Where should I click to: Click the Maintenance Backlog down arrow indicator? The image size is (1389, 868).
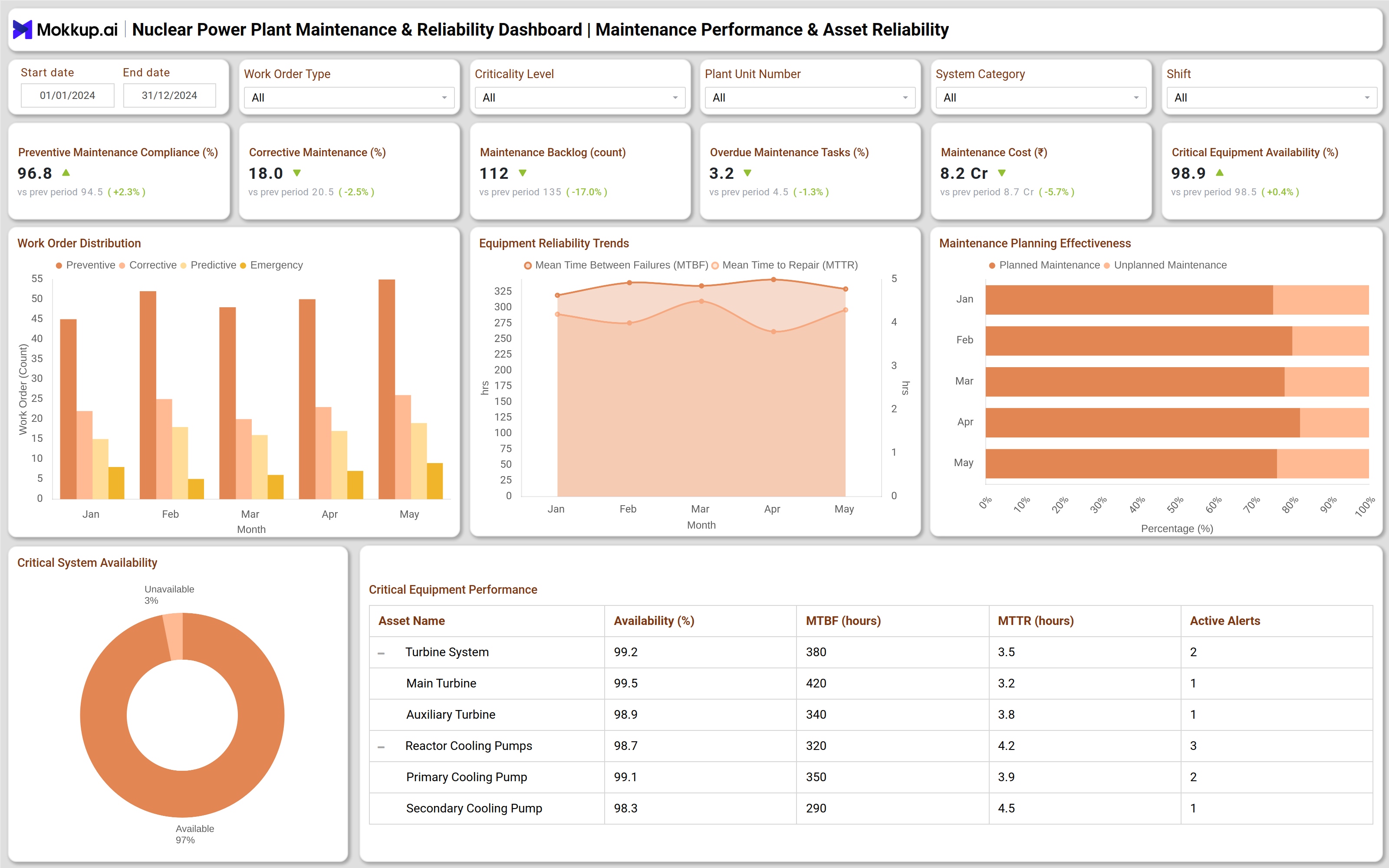tap(522, 173)
